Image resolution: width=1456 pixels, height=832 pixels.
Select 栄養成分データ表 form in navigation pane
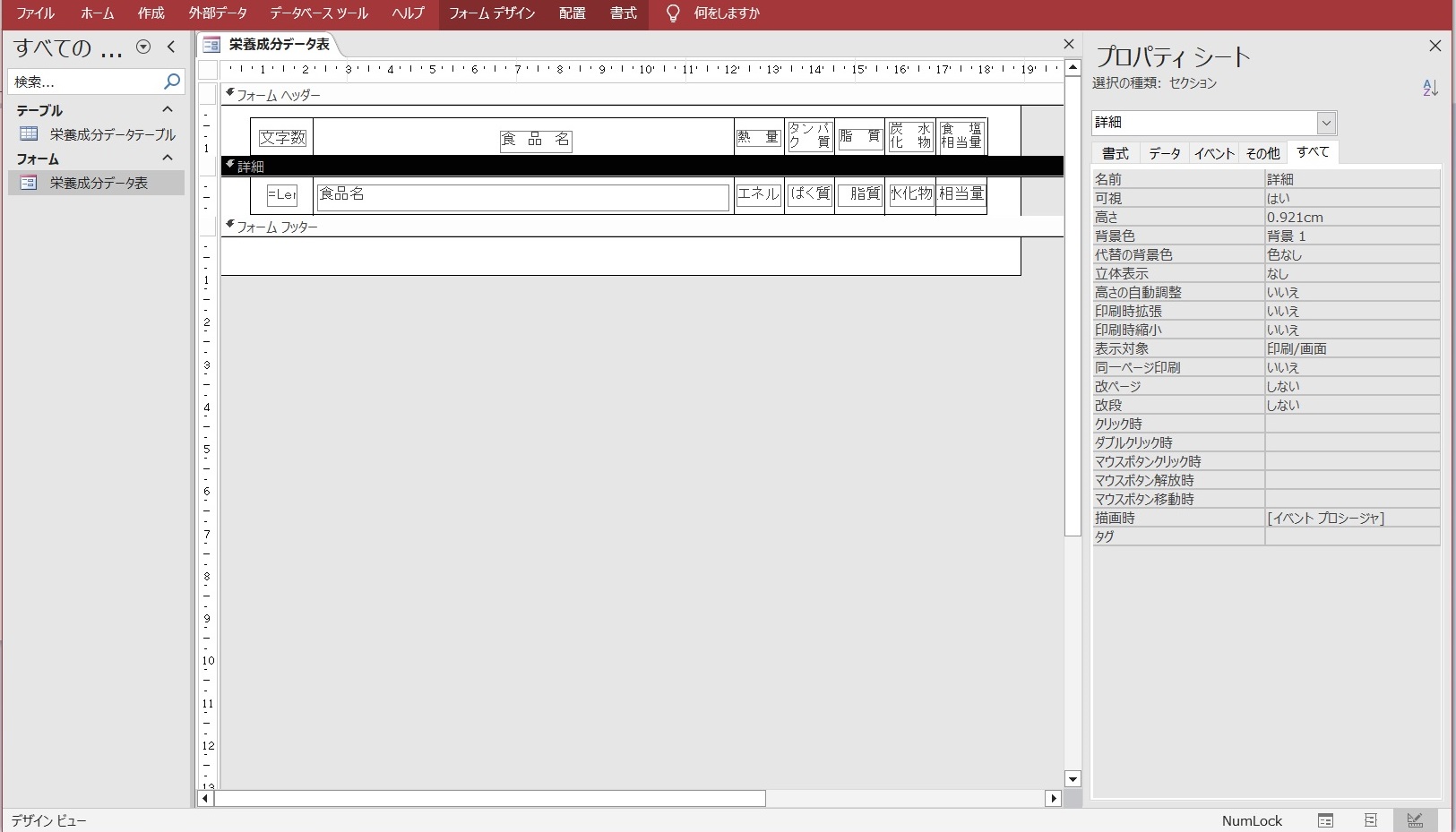point(97,183)
